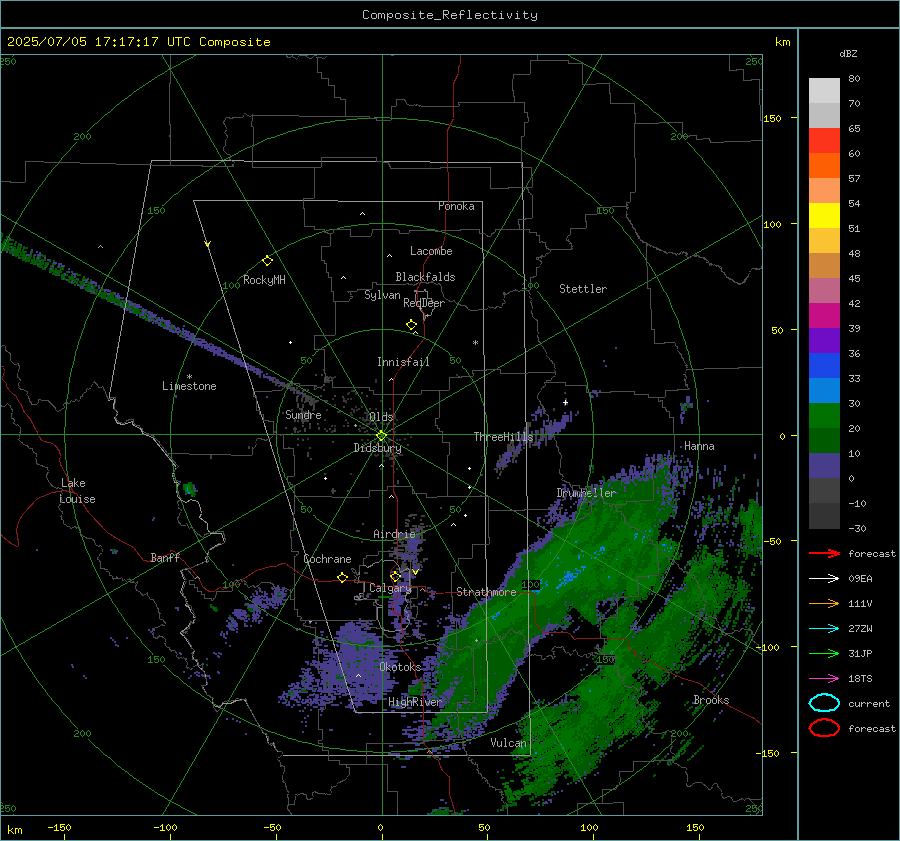Click the -150 tick on bottom axis

point(59,827)
